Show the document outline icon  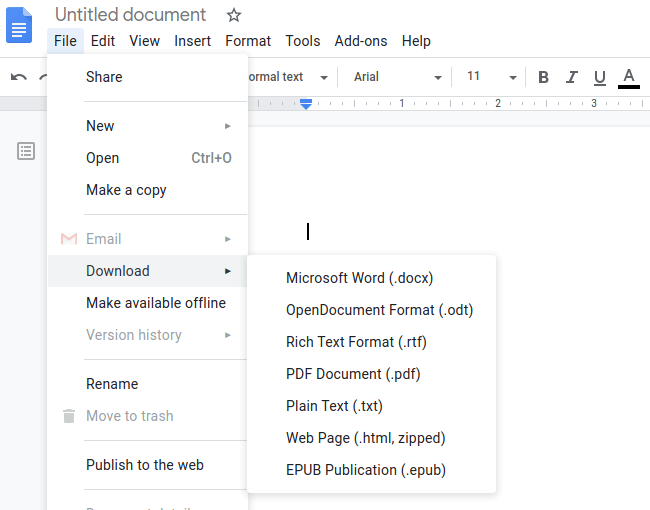coord(26,151)
